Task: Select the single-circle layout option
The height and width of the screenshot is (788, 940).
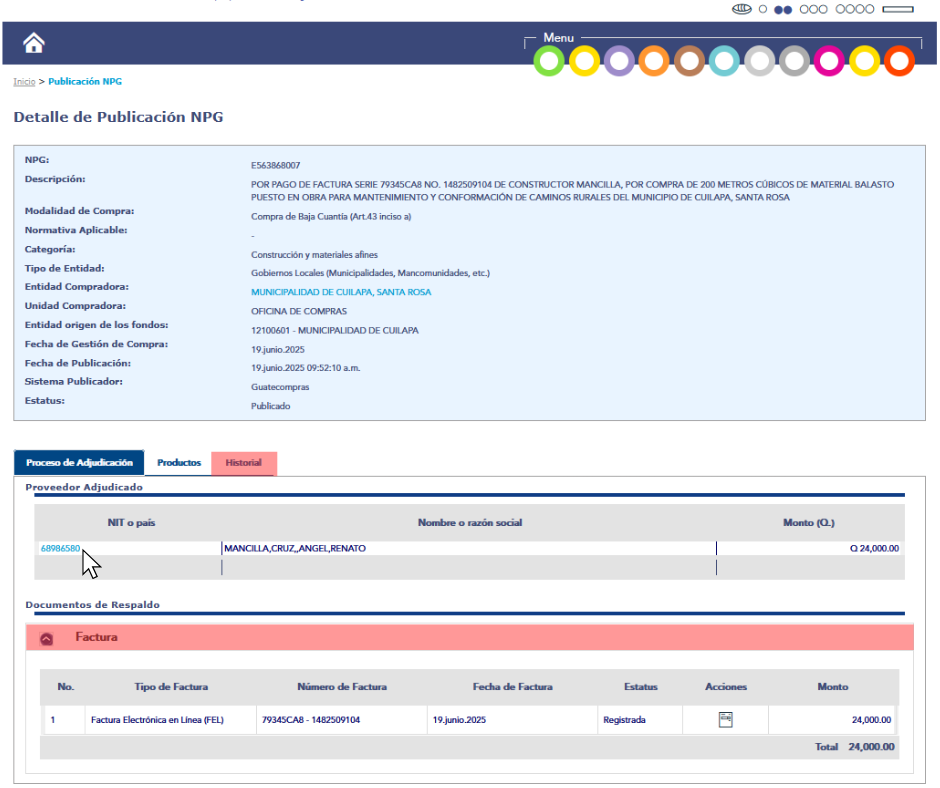Action: pyautogui.click(x=763, y=9)
